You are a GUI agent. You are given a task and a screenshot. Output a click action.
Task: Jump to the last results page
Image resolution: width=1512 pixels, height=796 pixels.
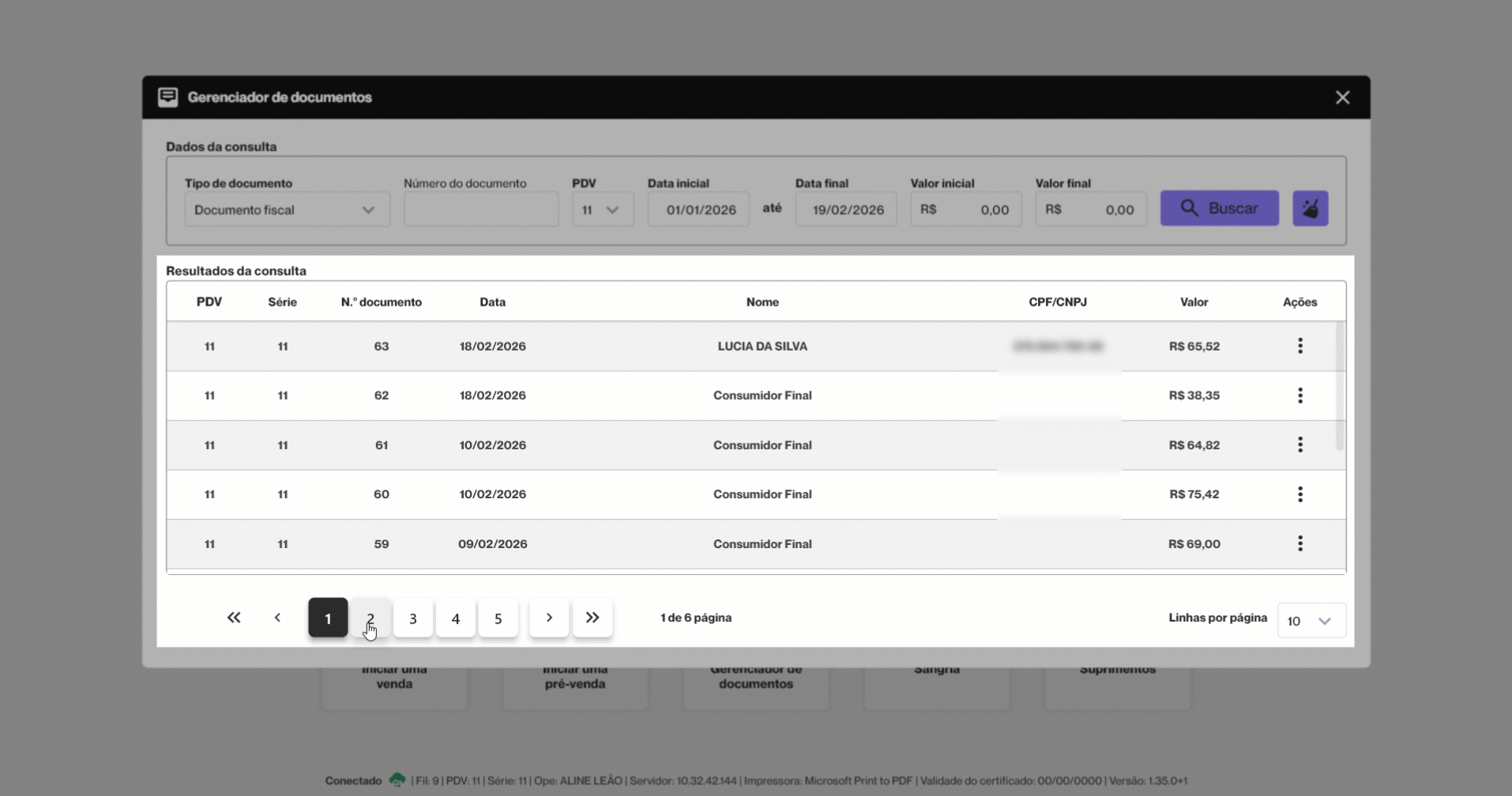coord(592,618)
